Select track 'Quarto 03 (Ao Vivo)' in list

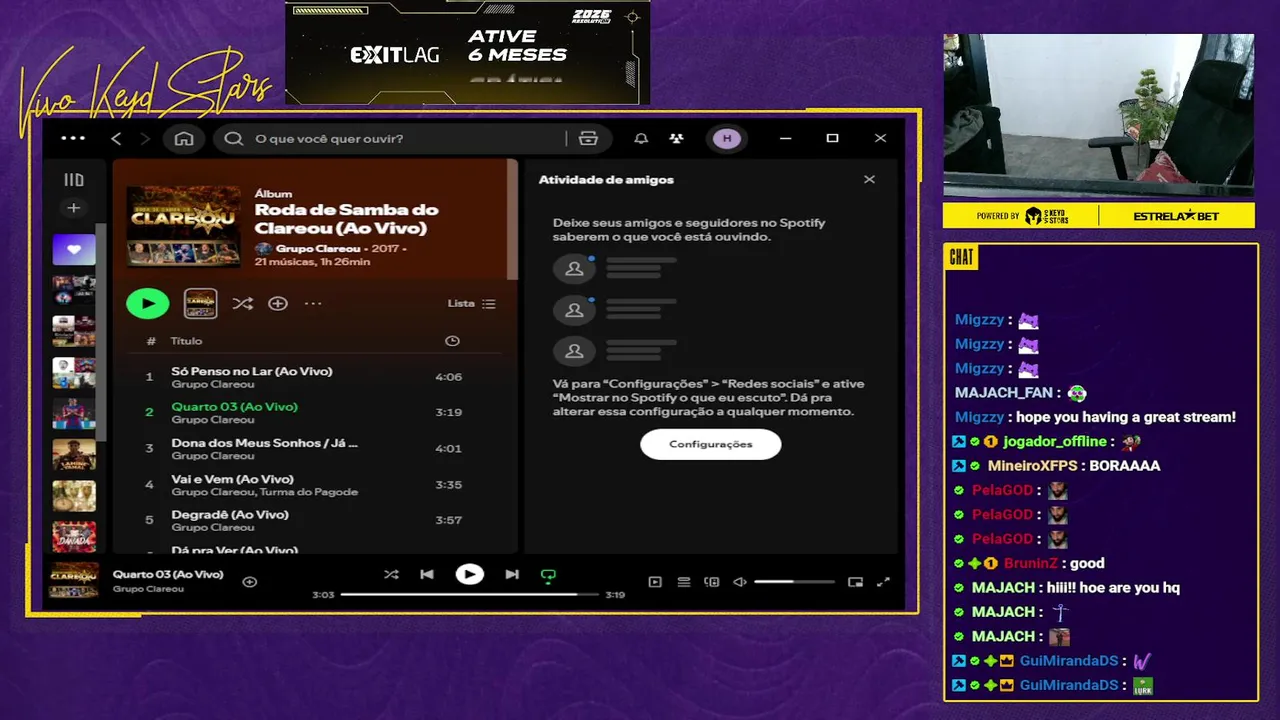(x=313, y=413)
